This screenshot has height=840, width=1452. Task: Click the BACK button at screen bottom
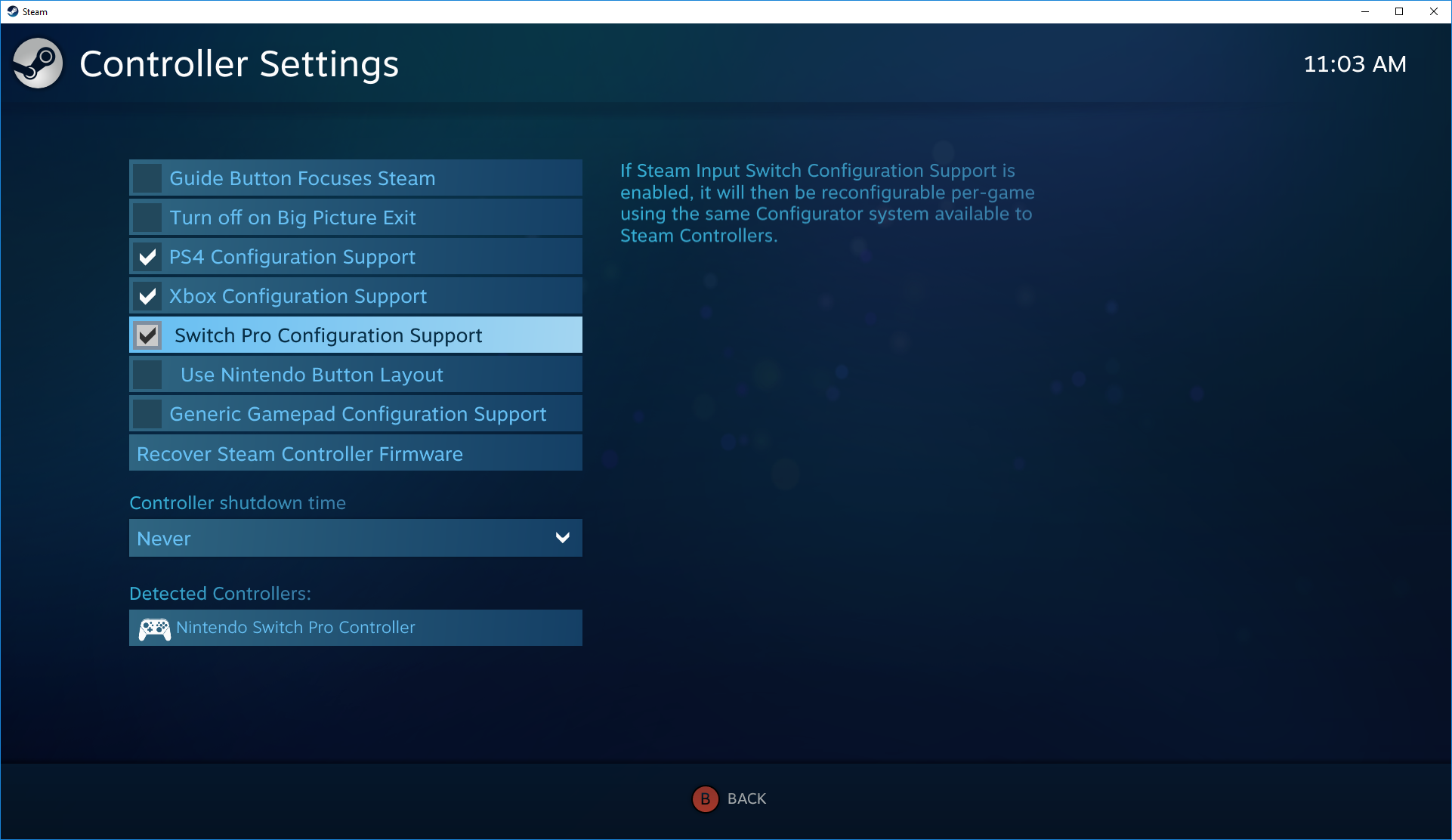pyautogui.click(x=727, y=797)
